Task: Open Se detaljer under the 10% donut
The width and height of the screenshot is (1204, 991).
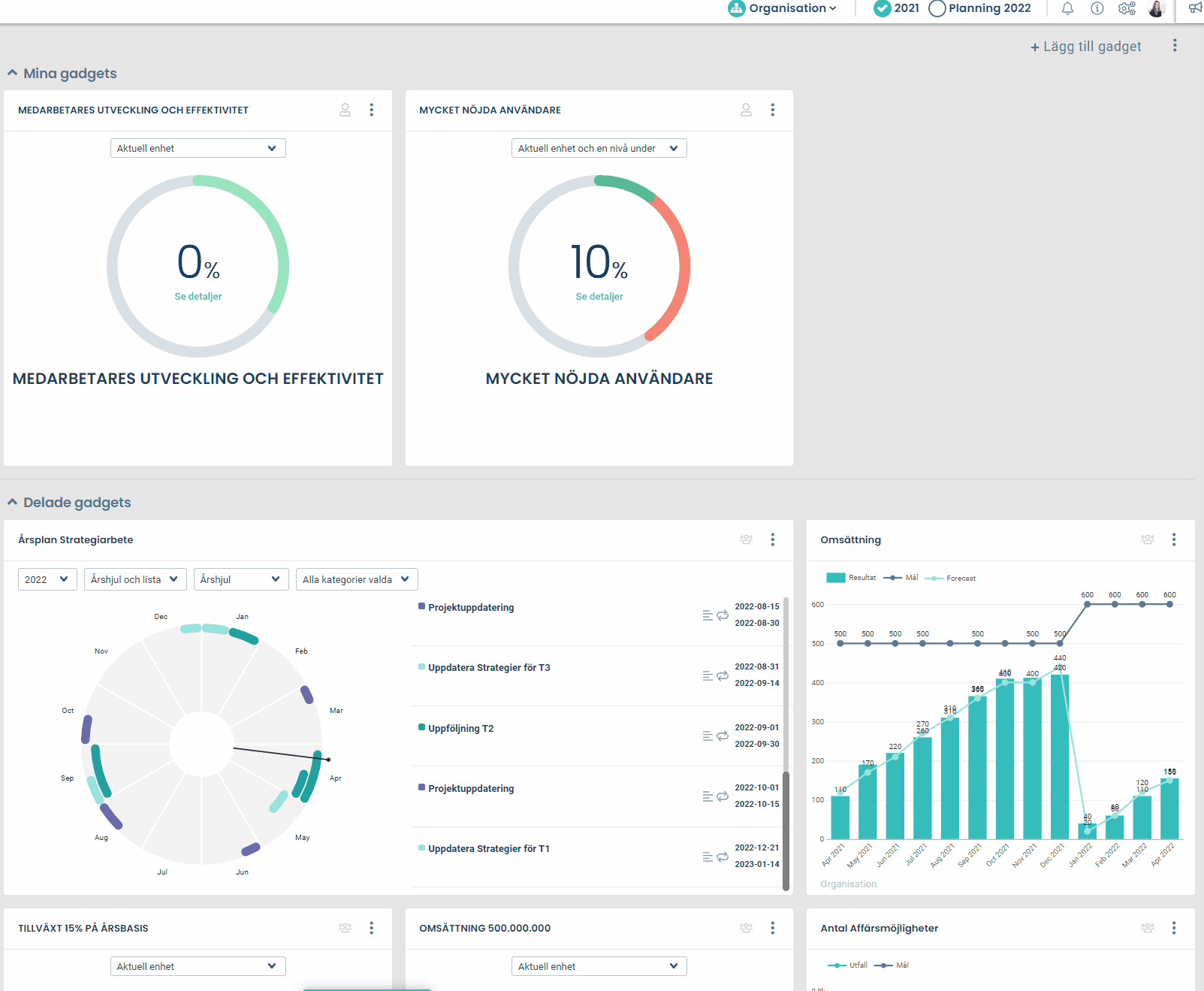Action: [x=599, y=296]
